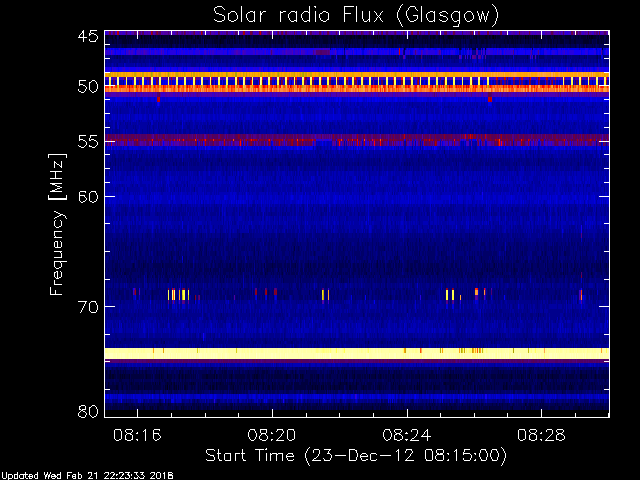The width and height of the screenshot is (640, 480).
Task: Click the 60 frequency tick label
Action: (x=88, y=197)
